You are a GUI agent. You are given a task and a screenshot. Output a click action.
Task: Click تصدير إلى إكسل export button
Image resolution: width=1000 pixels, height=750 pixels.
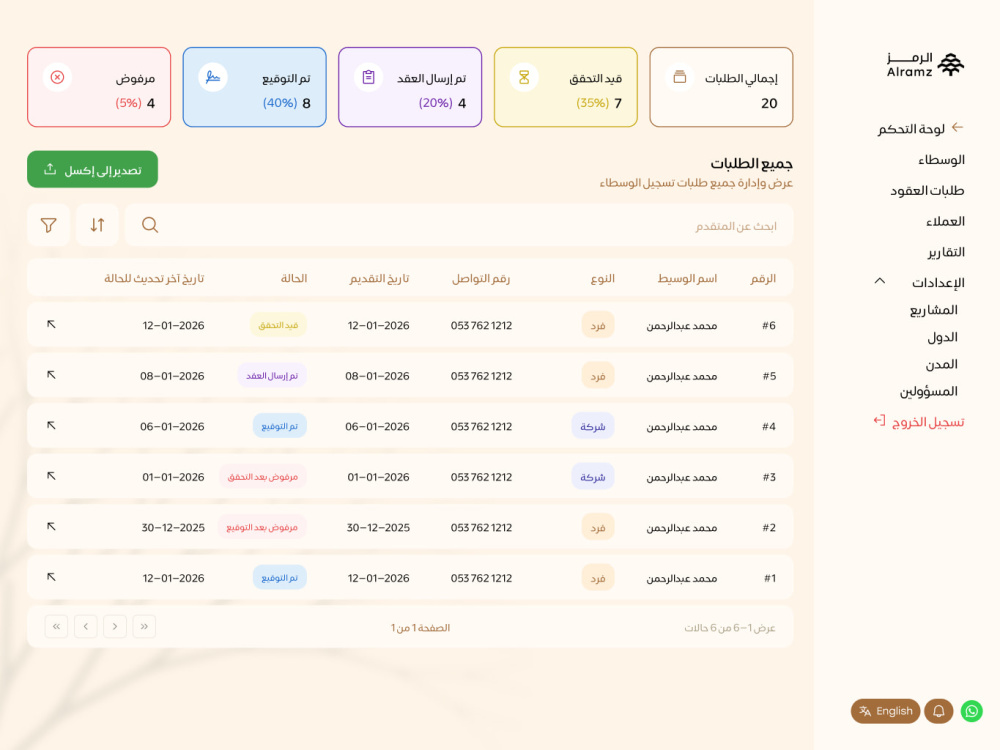pyautogui.click(x=92, y=170)
